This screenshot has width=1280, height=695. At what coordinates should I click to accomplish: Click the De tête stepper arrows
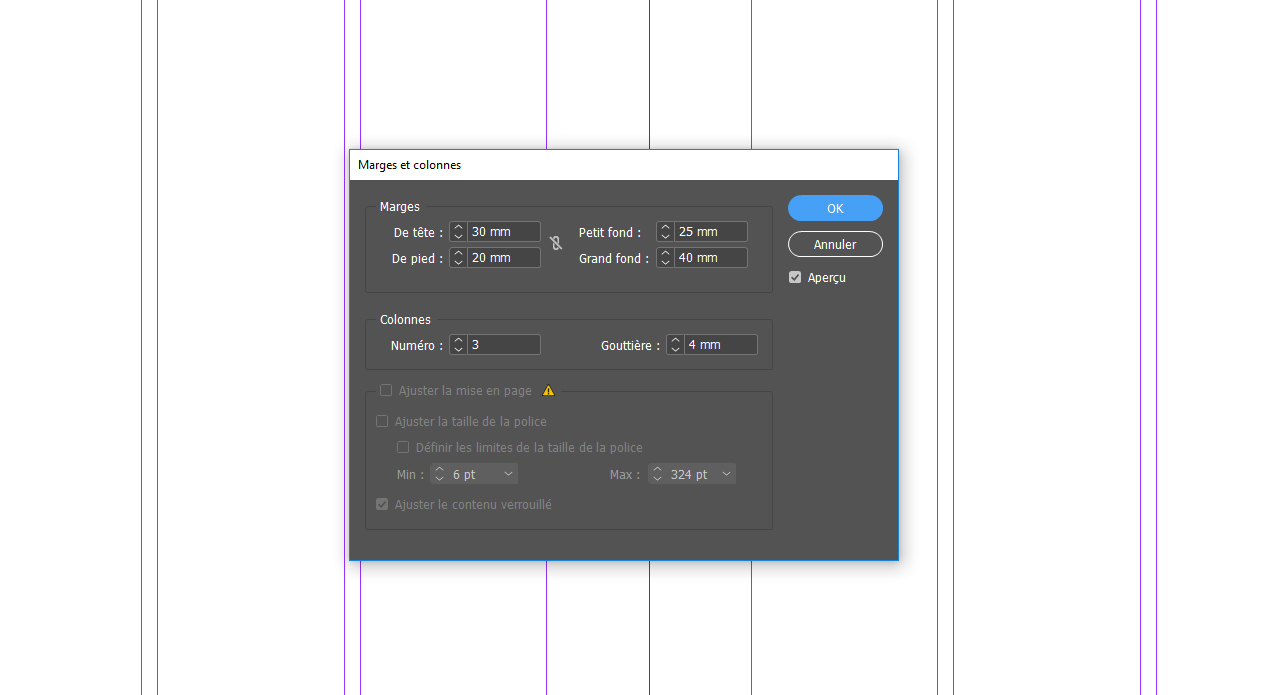458,231
